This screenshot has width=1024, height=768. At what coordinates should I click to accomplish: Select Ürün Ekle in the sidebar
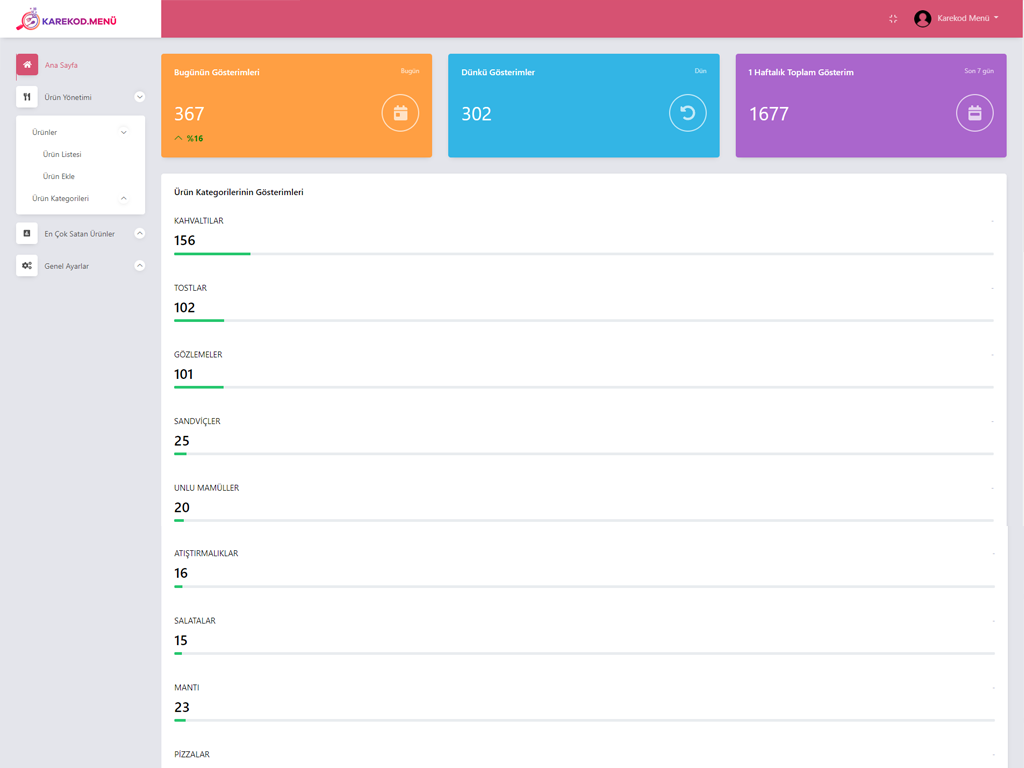click(x=59, y=177)
